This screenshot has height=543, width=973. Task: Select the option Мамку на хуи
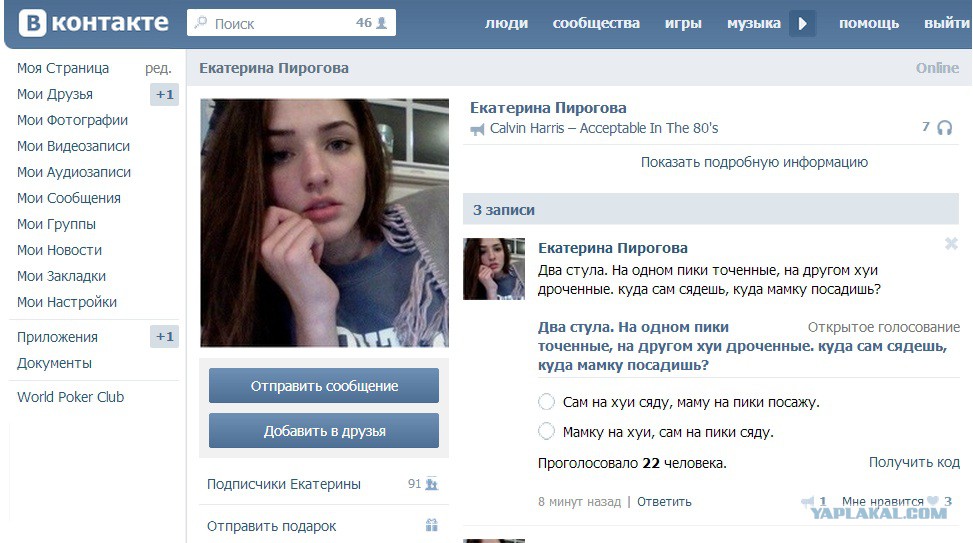click(546, 431)
